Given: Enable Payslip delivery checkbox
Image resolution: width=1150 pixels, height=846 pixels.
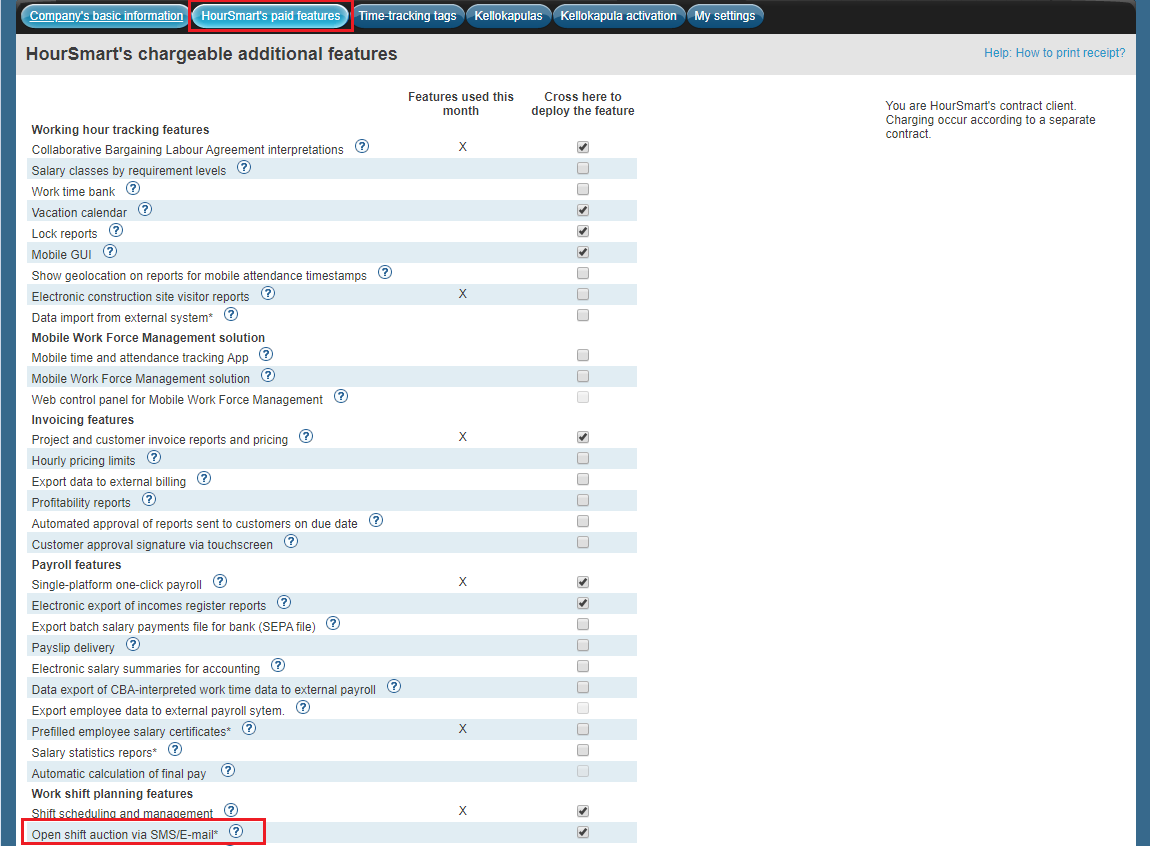Looking at the screenshot, I should pos(583,645).
